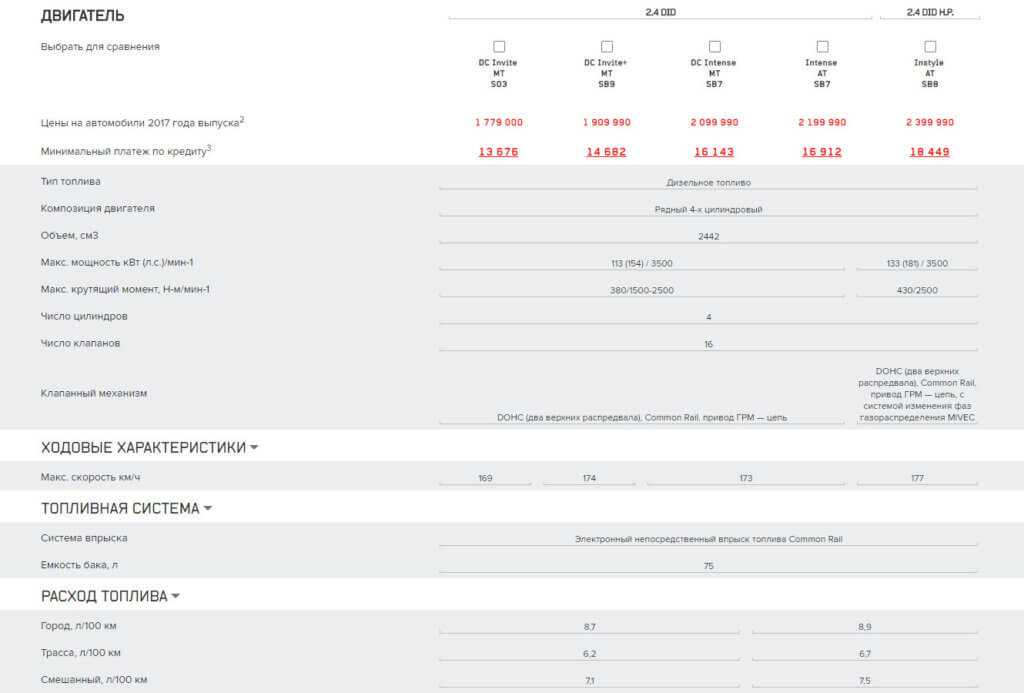The image size is (1024, 693).
Task: Collapse the РАСХОД ТОПЛИВА section arrow
Action: (176, 596)
